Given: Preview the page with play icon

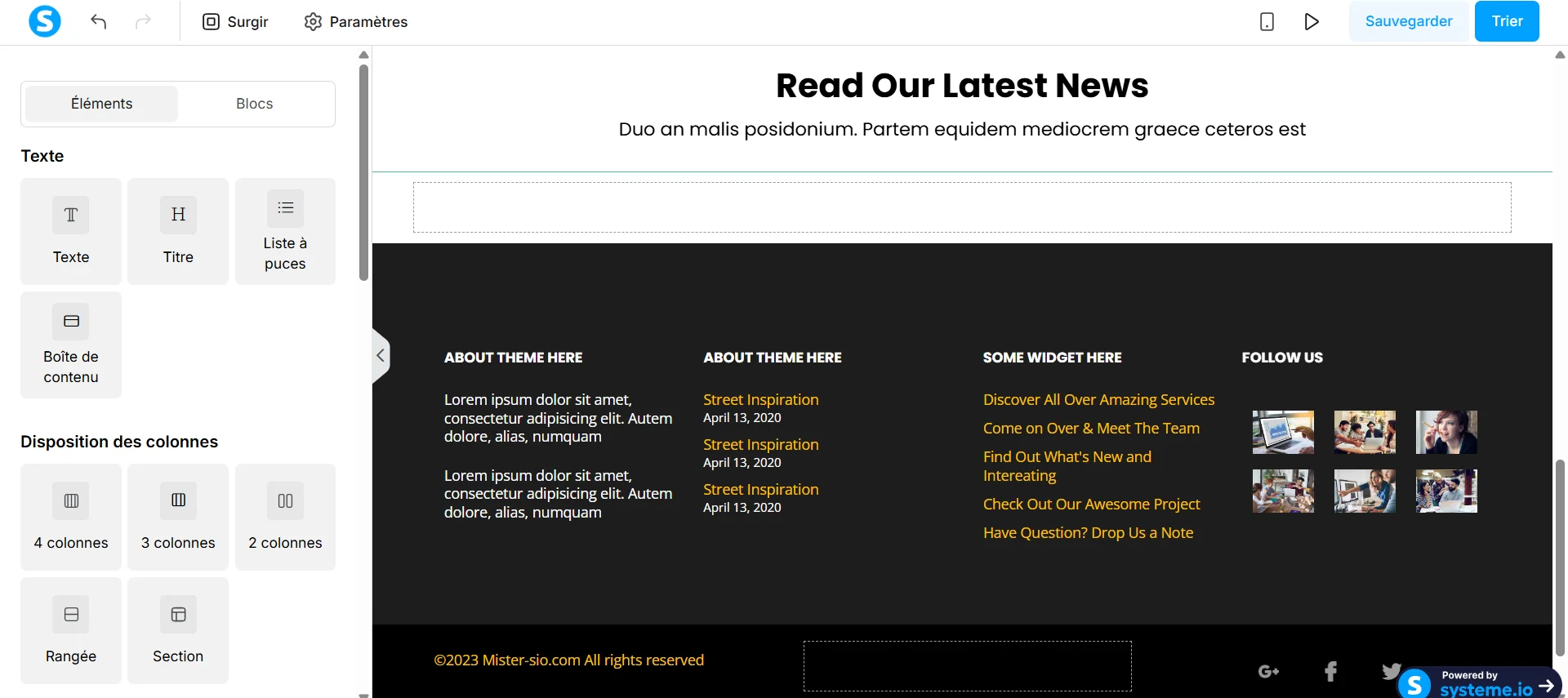Looking at the screenshot, I should [x=1312, y=21].
